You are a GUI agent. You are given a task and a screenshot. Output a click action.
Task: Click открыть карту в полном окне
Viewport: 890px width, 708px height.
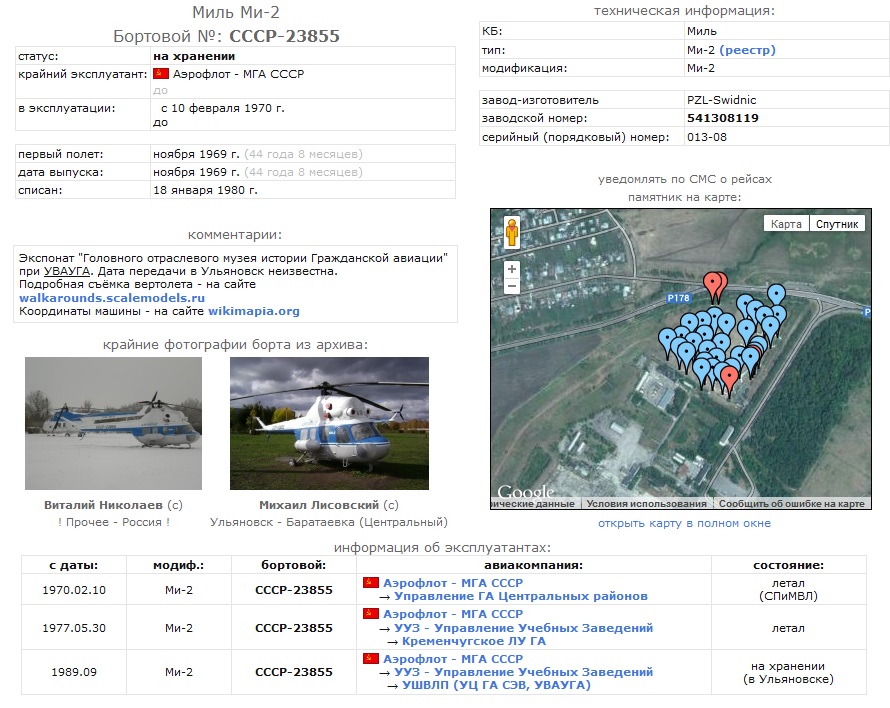[684, 523]
